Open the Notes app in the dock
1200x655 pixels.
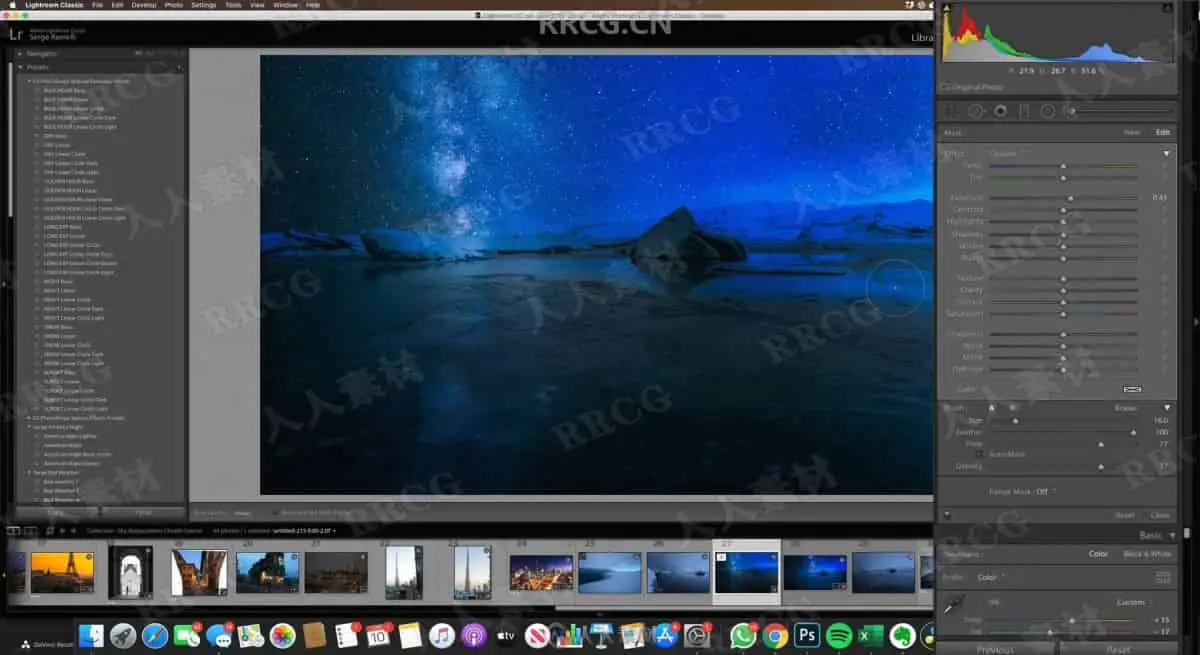[410, 635]
